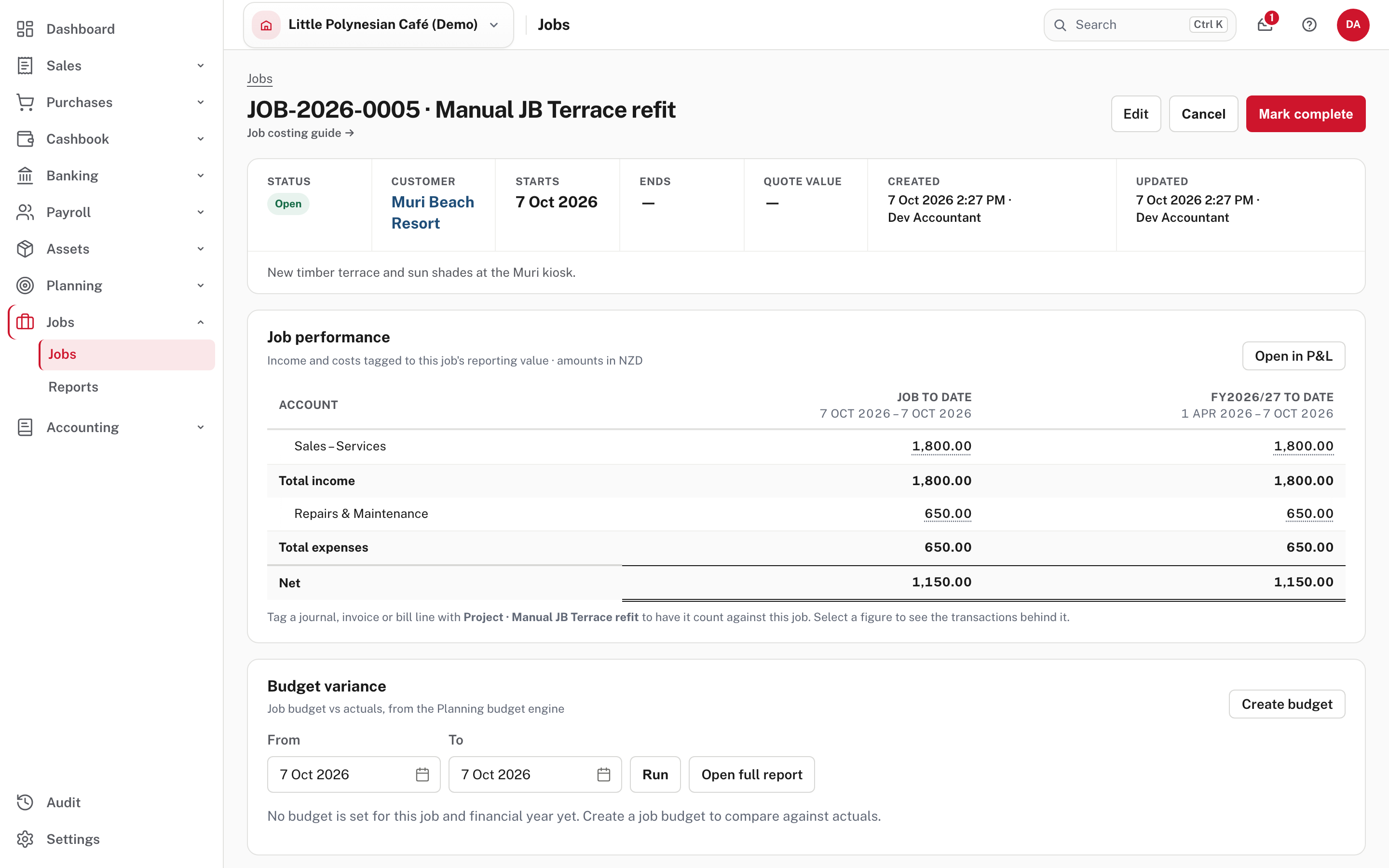Screen dimensions: 1389x868
Task: Select the Jobs submenu item
Action: 127,354
